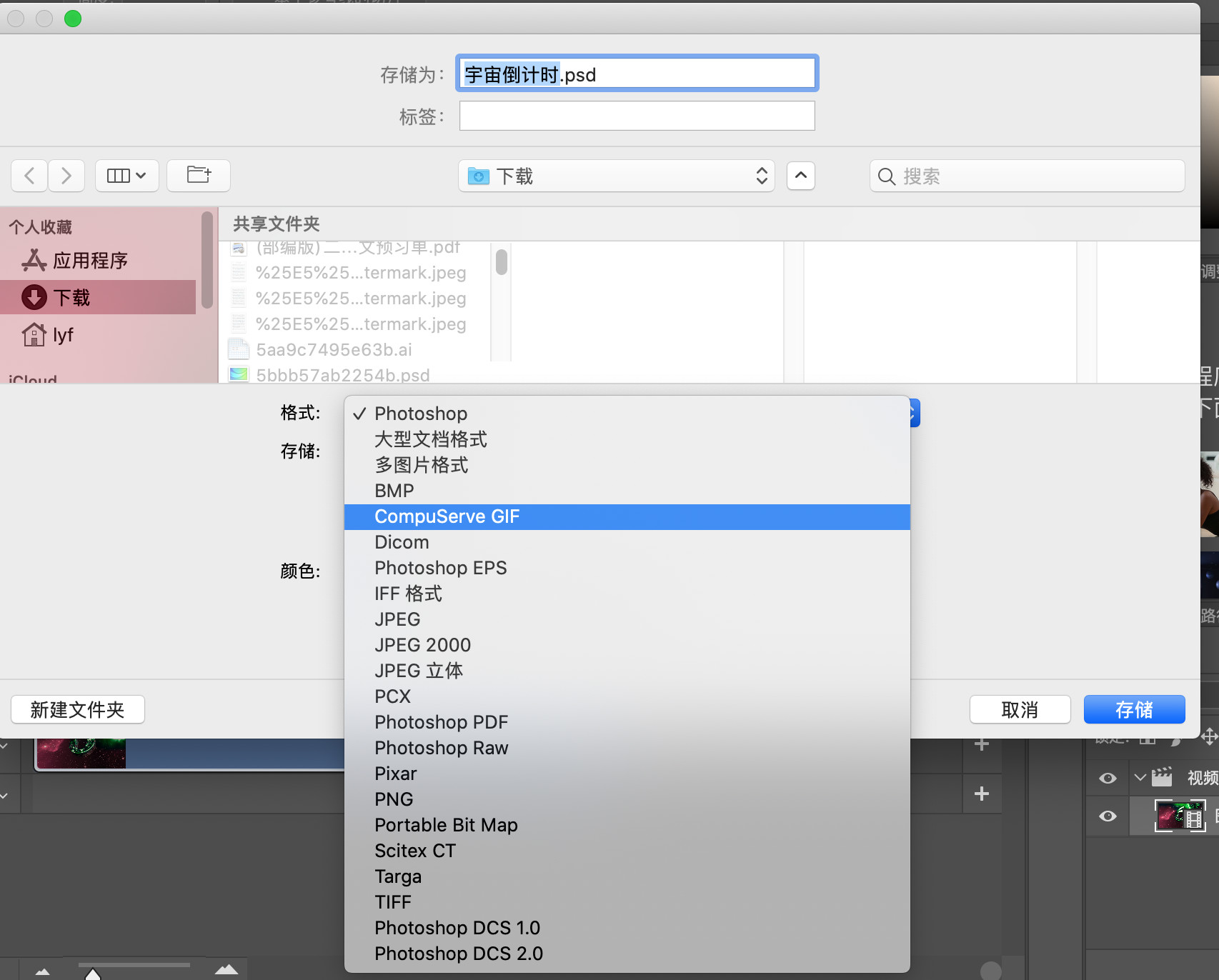Click the back navigation arrow
1219x980 pixels.
29,176
